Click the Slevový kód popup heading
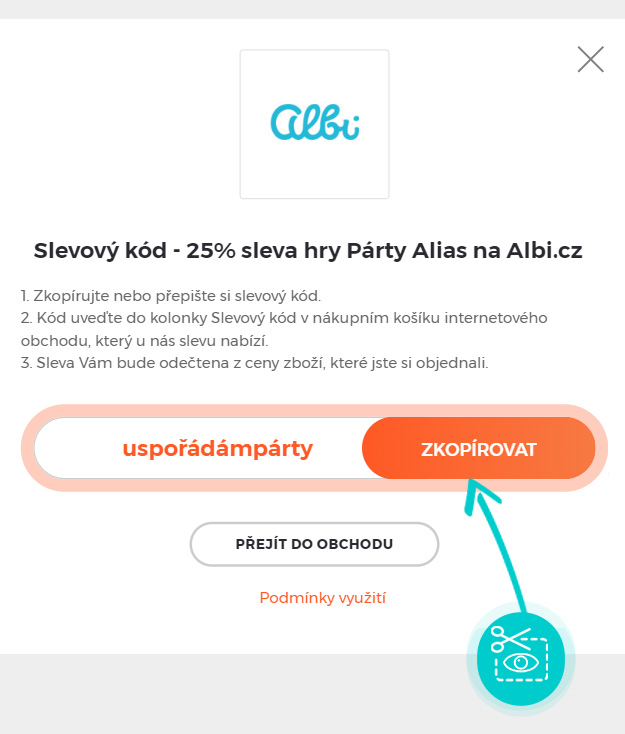The image size is (625, 734). [x=308, y=250]
